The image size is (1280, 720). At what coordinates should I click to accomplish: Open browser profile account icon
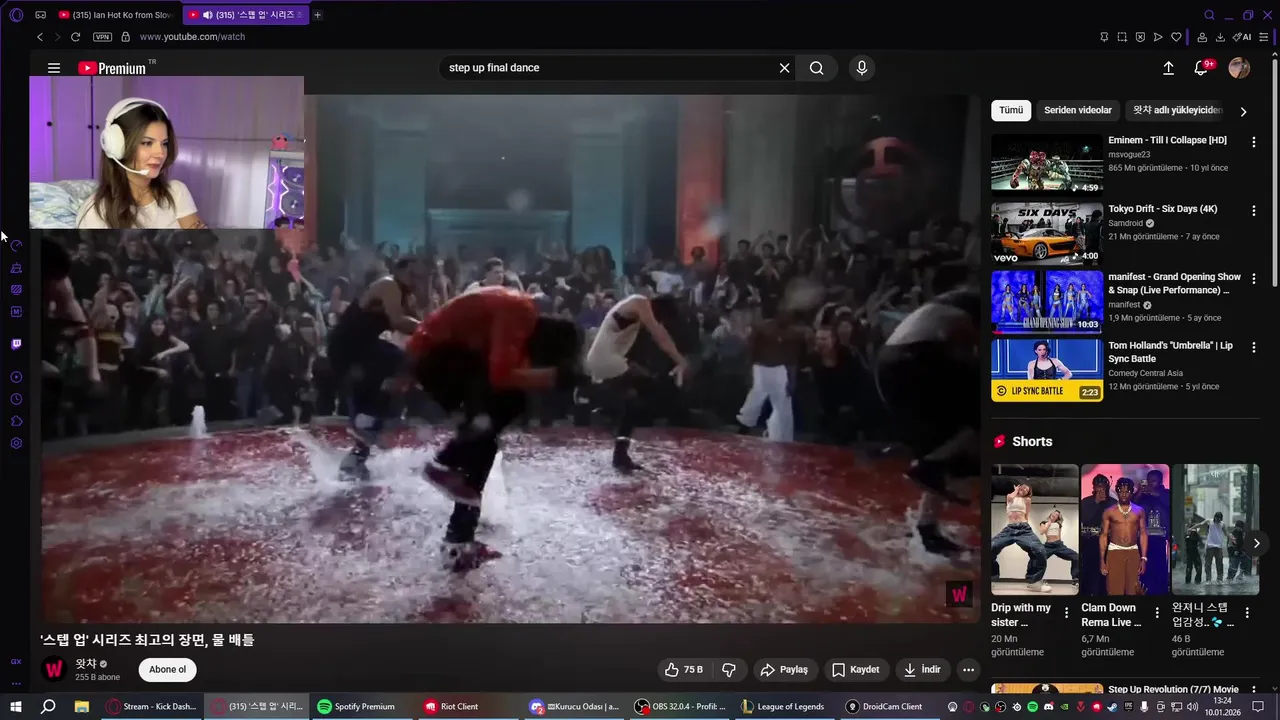(1202, 37)
